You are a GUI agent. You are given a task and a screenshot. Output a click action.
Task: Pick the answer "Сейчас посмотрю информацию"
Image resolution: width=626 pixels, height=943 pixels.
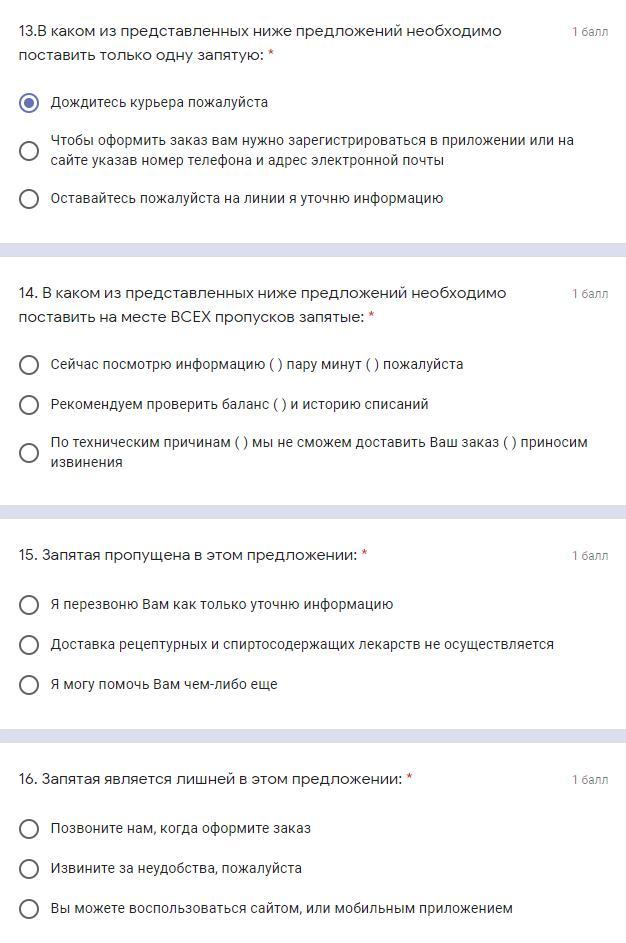tap(29, 364)
